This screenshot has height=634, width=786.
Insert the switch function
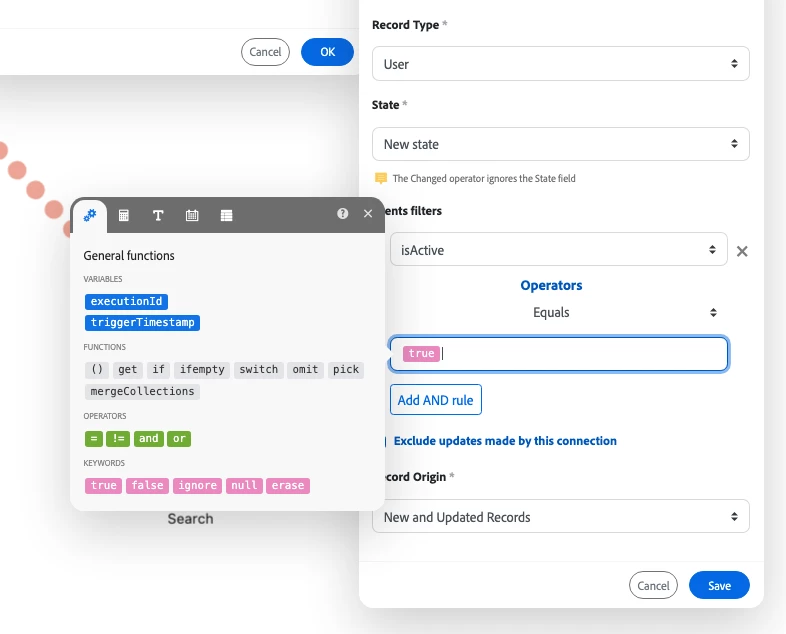[259, 370]
